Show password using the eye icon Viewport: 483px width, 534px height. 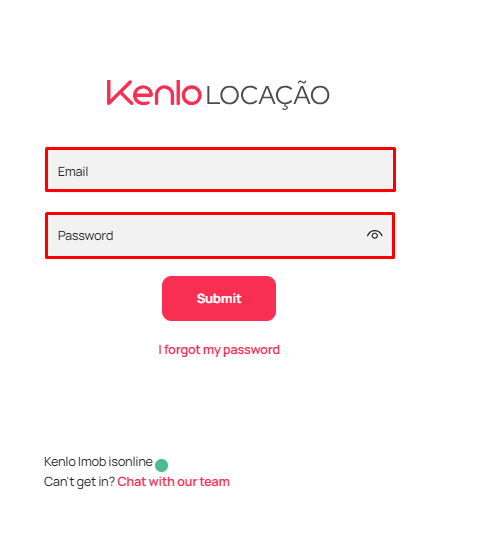pos(374,235)
